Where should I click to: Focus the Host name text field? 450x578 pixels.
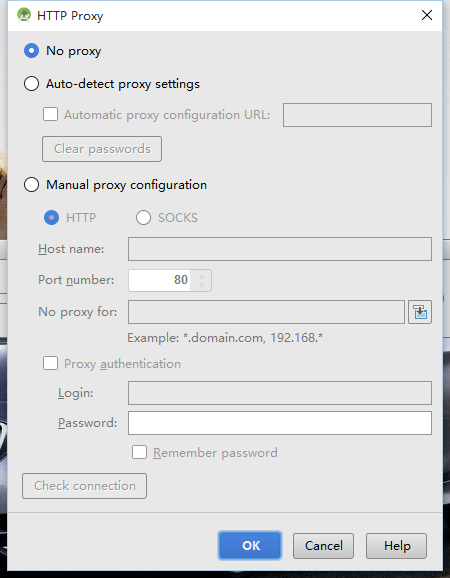[x=280, y=249]
